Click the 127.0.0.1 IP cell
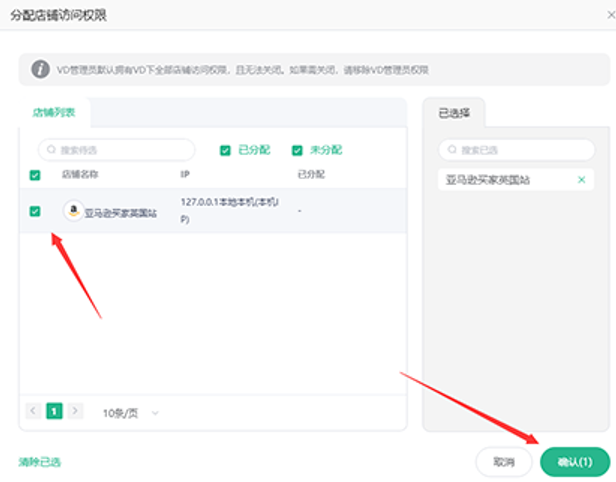This screenshot has height=482, width=616. (229, 210)
